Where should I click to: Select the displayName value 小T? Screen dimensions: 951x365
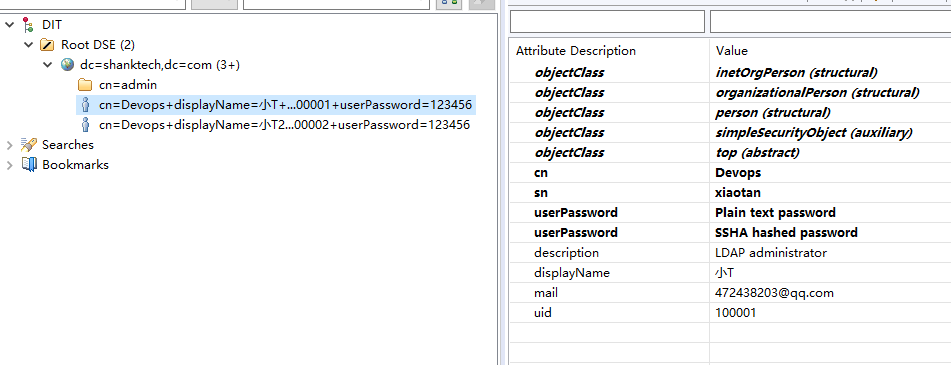point(725,273)
